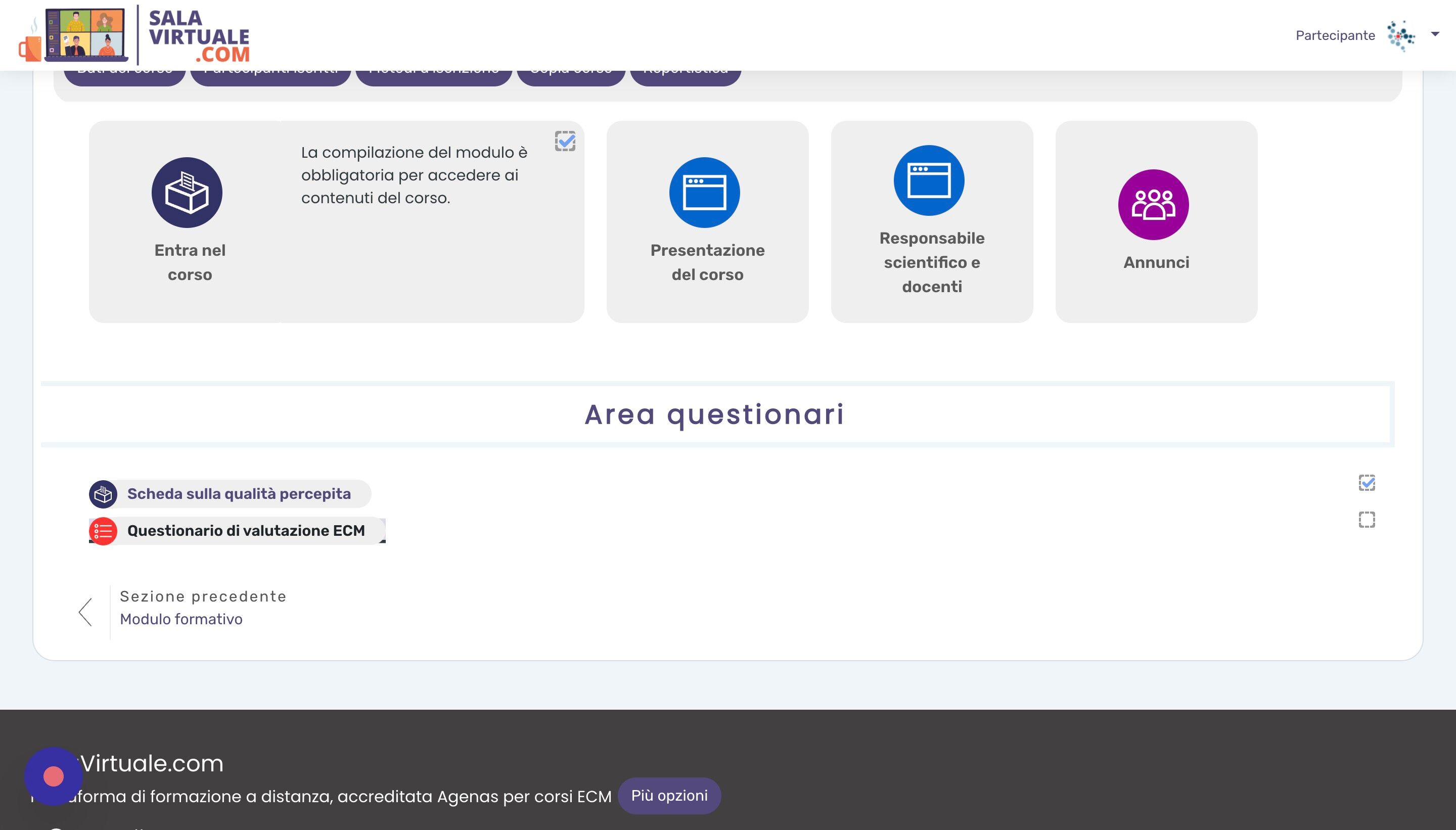Open Scheda sulla qualità percepita
This screenshot has height=830, width=1456.
239,494
